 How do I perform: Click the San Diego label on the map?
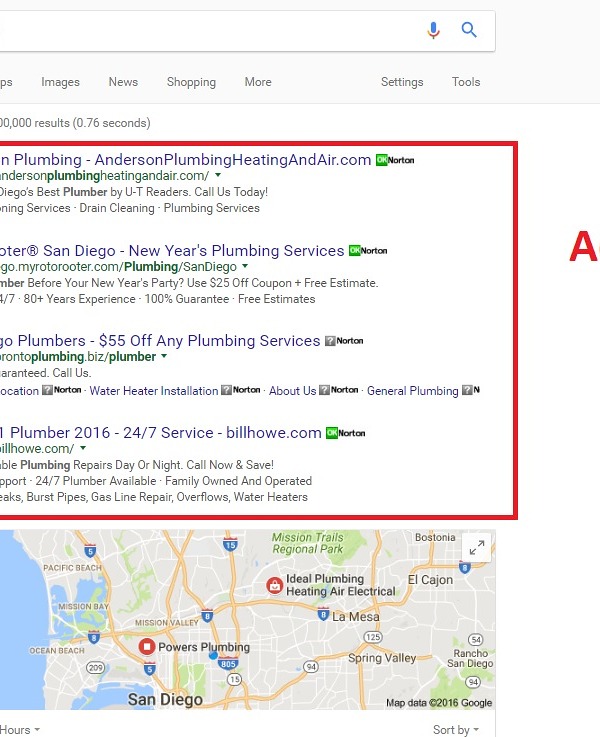[165, 699]
